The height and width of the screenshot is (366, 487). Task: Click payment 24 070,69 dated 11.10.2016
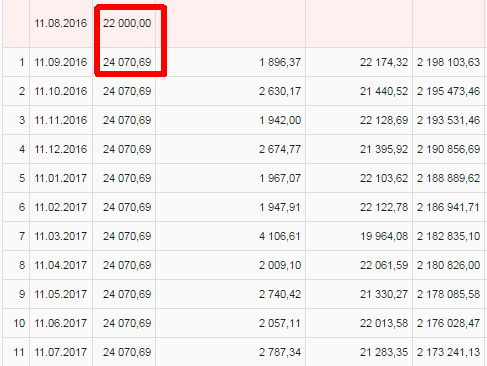click(x=127, y=91)
